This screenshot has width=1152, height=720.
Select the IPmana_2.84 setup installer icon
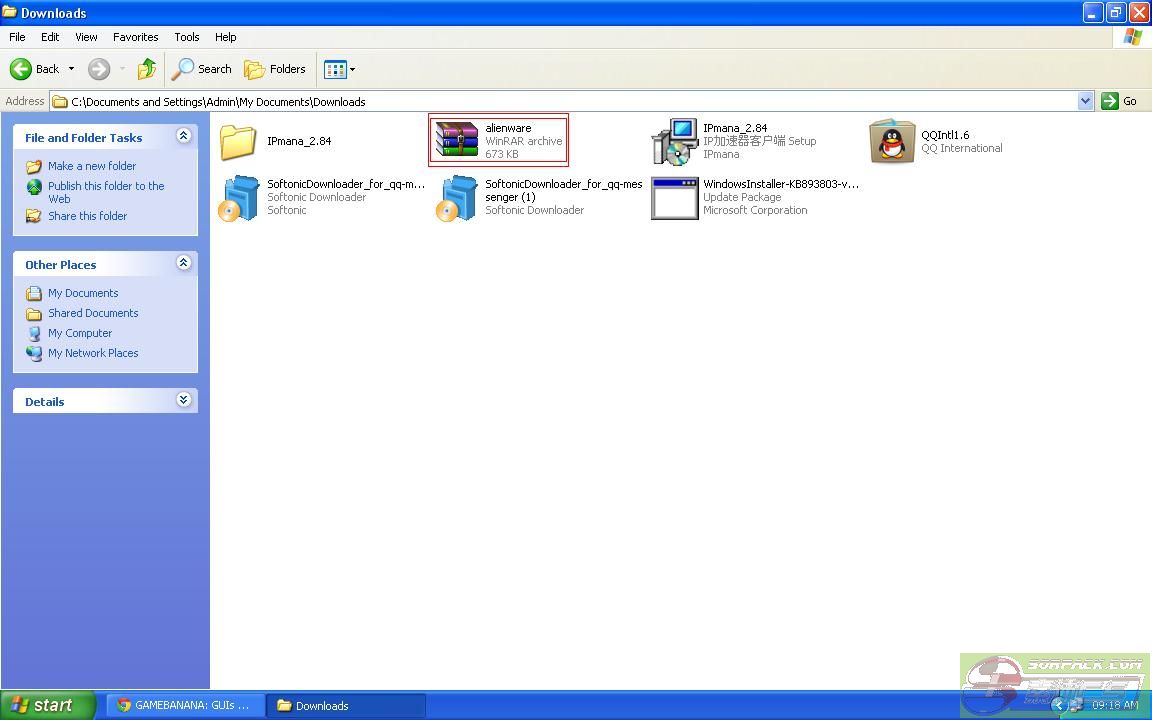[674, 141]
